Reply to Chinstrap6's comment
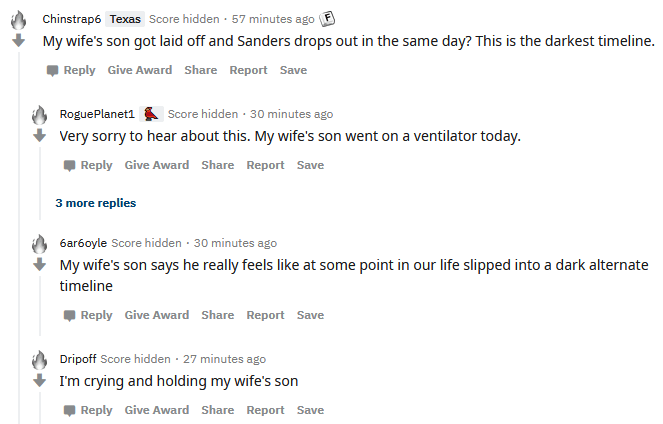 71,70
